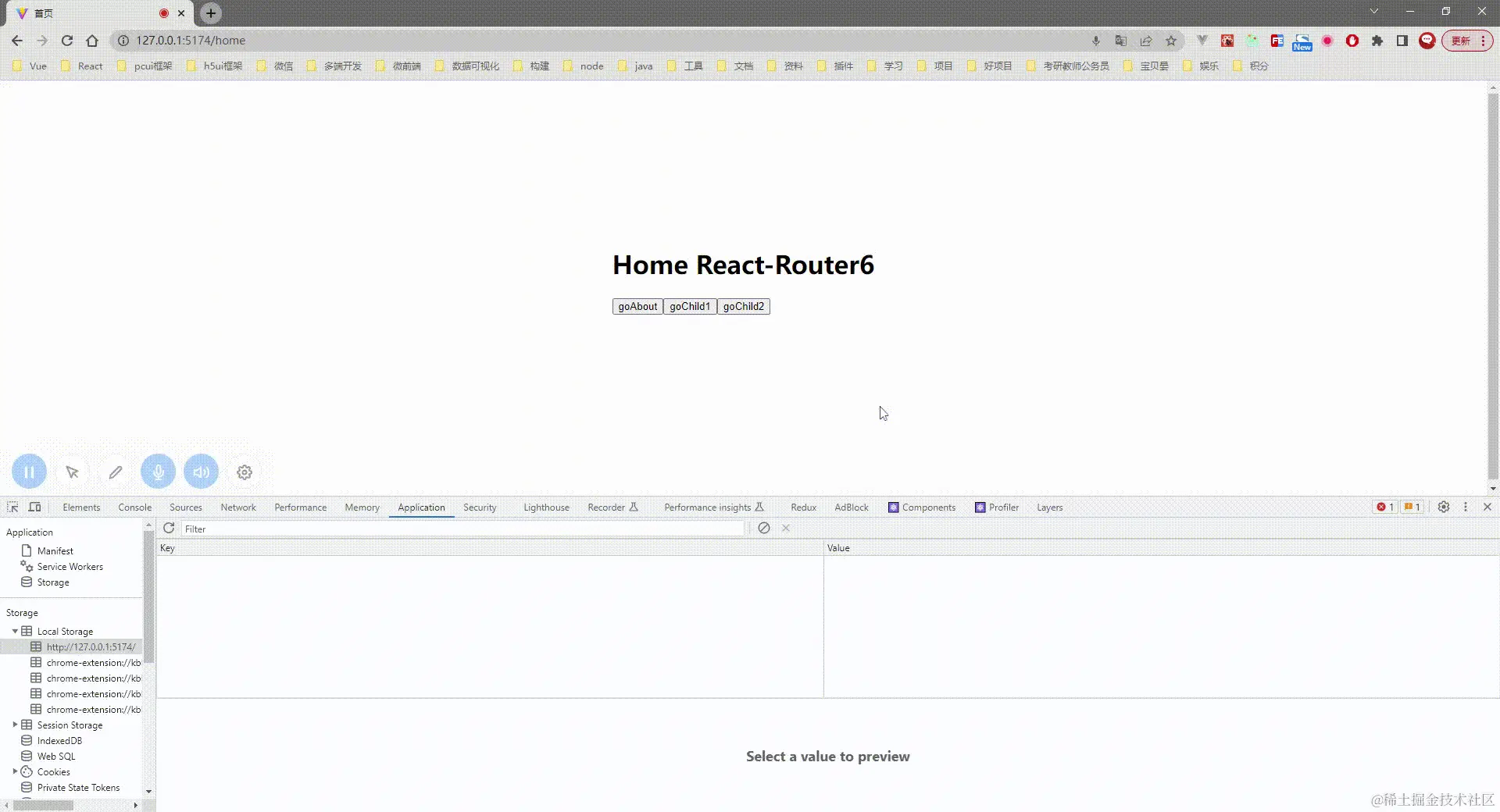Toggle the device toolbar in DevTools
This screenshot has width=1500, height=812.
point(34,507)
